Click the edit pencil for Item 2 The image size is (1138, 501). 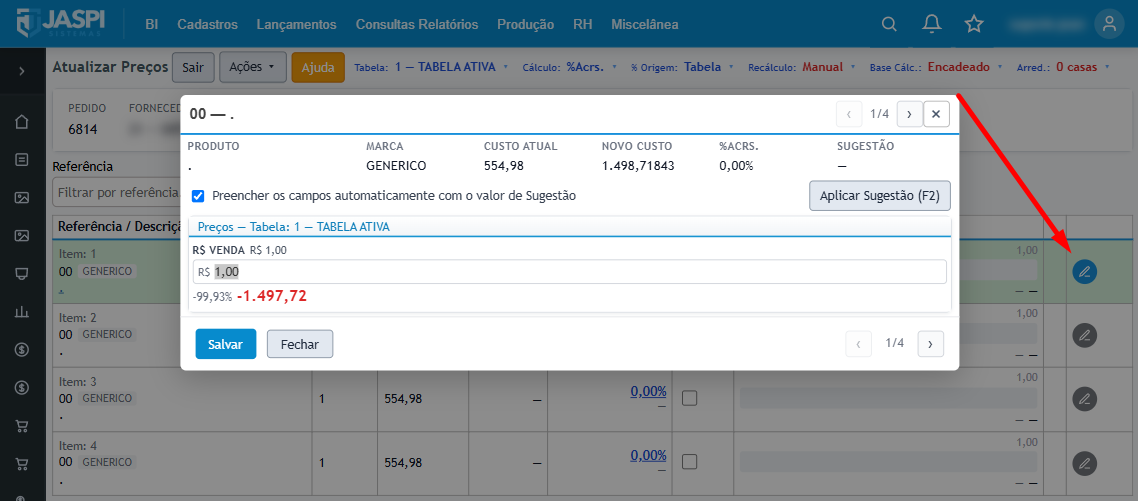(x=1084, y=335)
